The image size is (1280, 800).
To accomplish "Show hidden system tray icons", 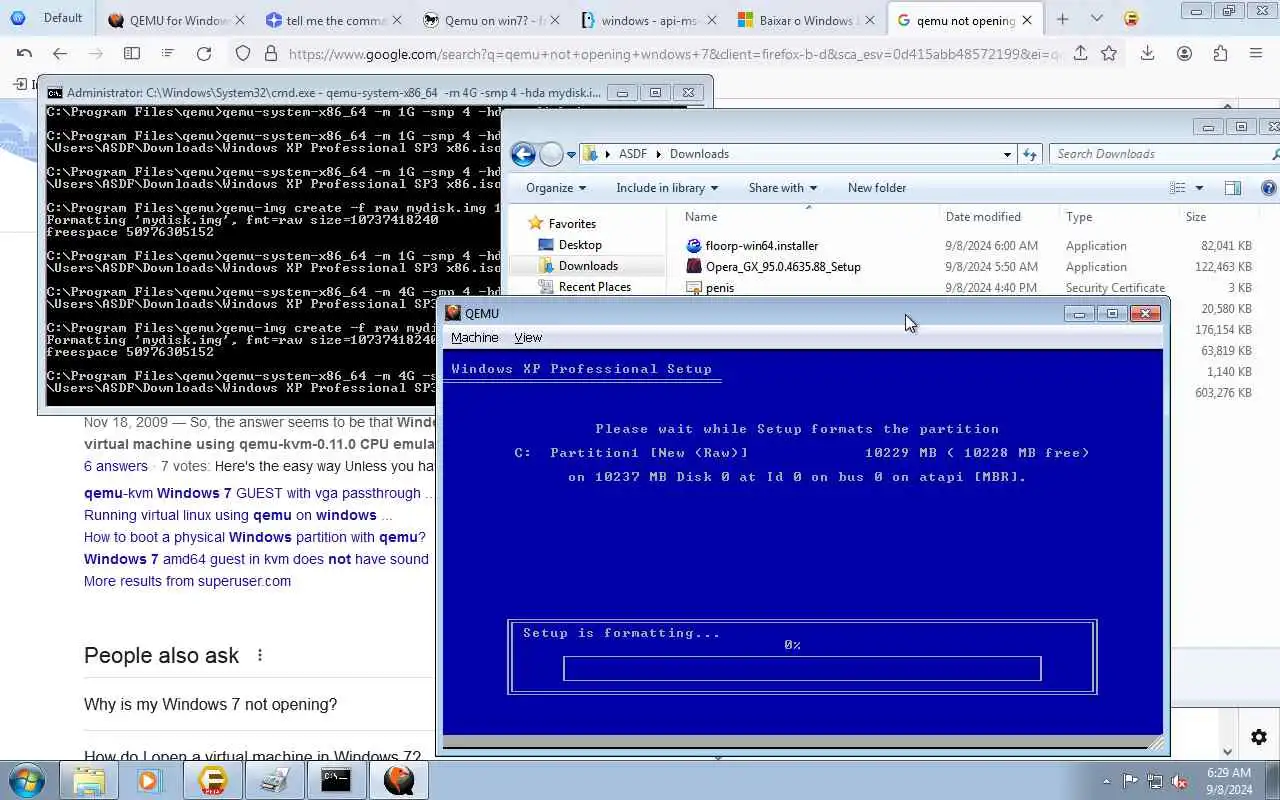I will click(x=1106, y=781).
